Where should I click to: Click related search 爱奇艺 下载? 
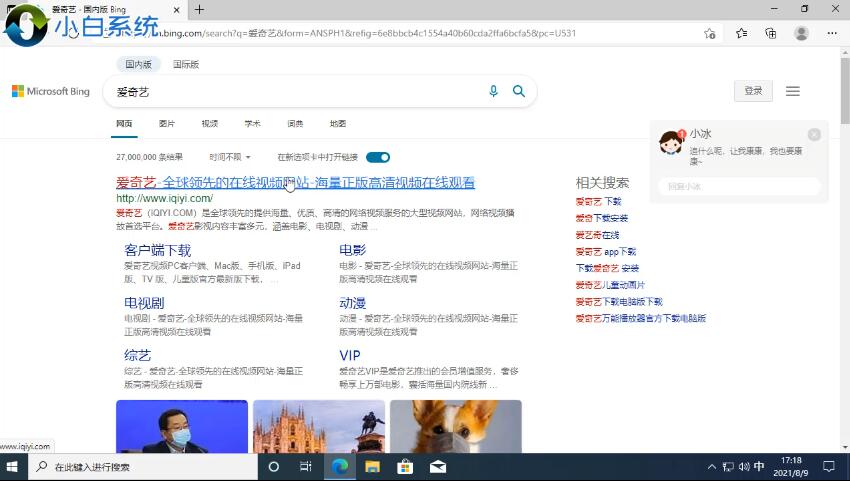tap(598, 202)
